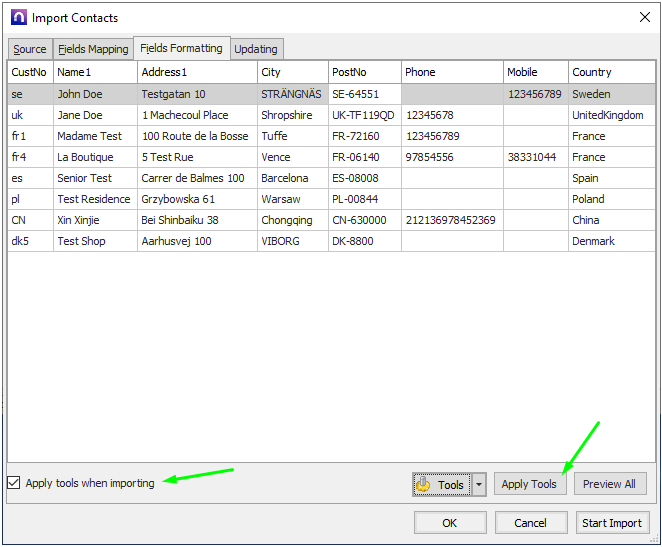This screenshot has height=547, width=662.
Task: Click the app logo in title bar
Action: tap(18, 17)
